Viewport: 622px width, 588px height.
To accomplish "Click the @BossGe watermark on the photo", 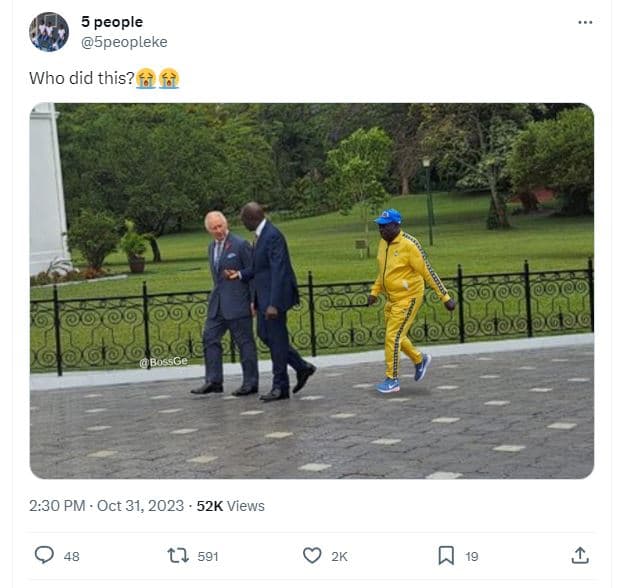I will coord(163,361).
